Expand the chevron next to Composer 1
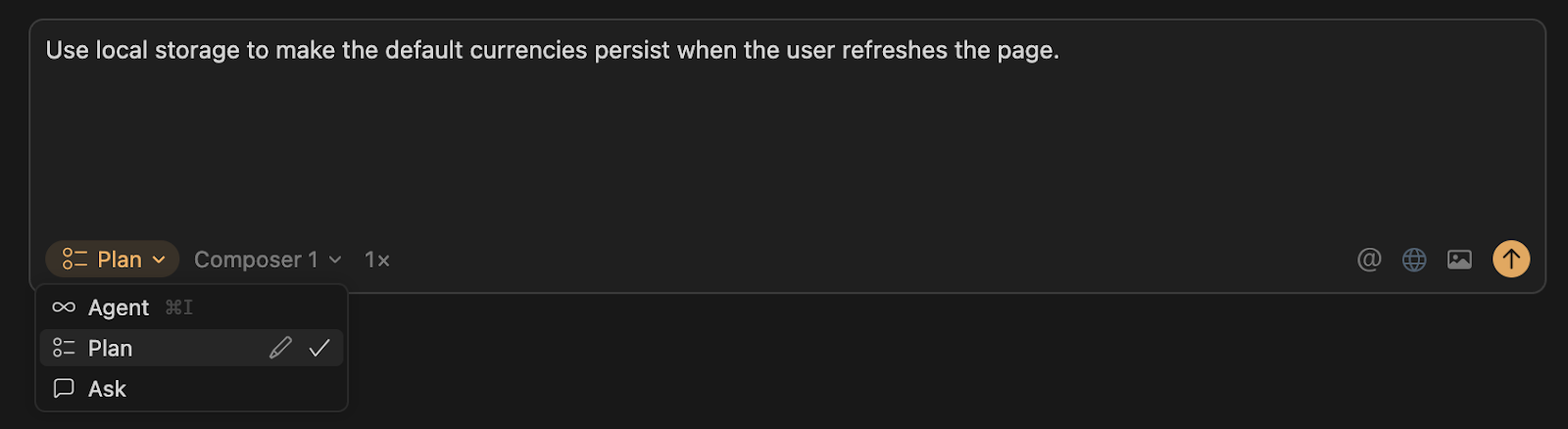This screenshot has height=429, width=1568. click(x=335, y=260)
